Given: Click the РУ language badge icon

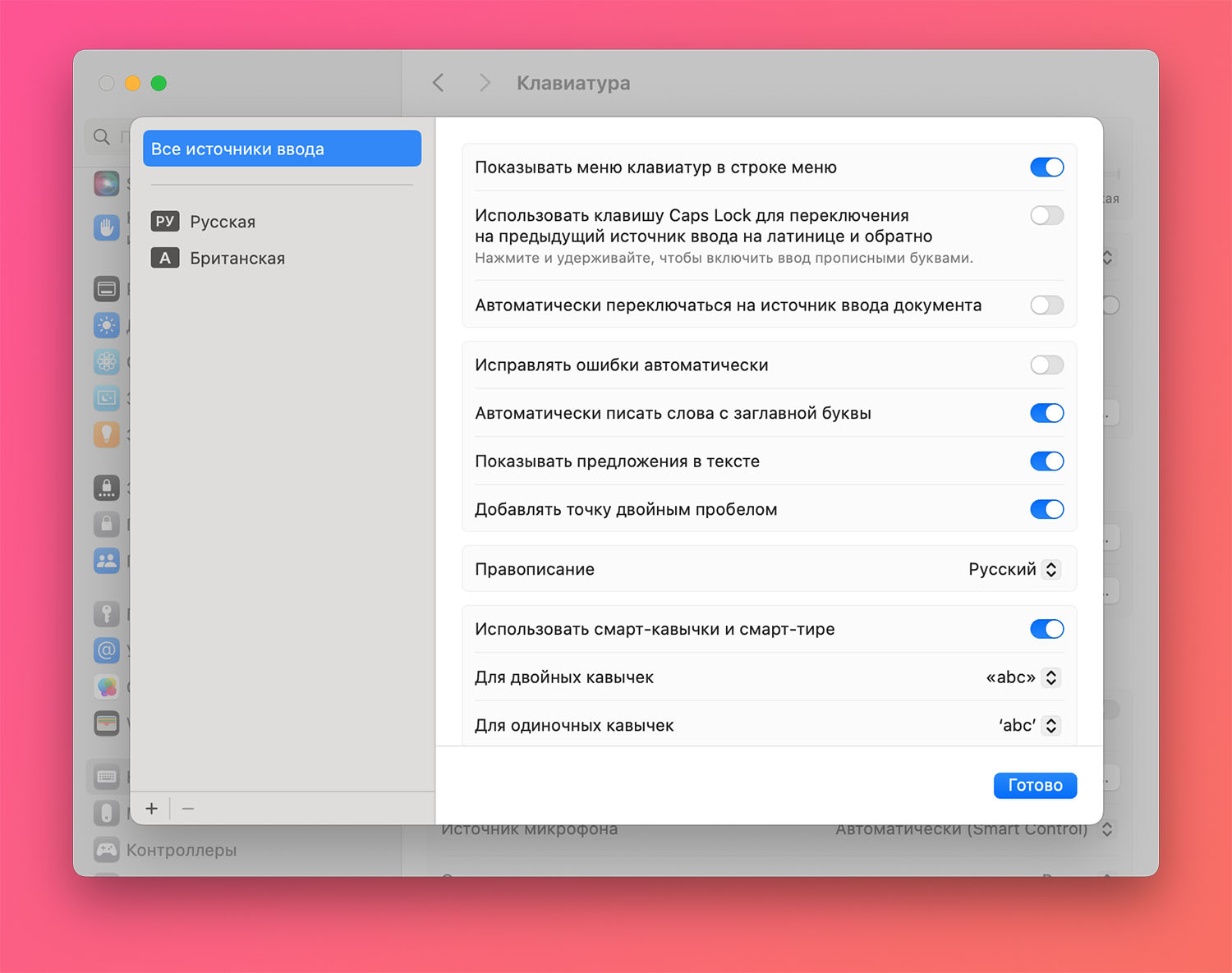Looking at the screenshot, I should click(165, 222).
